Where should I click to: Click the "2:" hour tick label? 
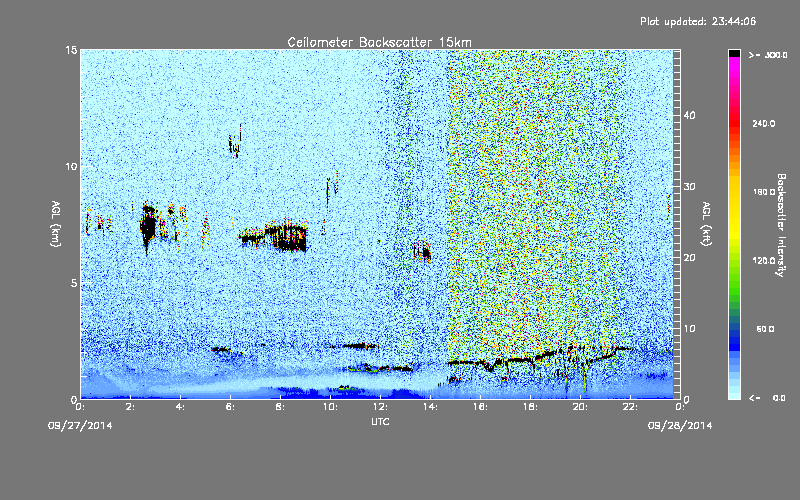[131, 407]
